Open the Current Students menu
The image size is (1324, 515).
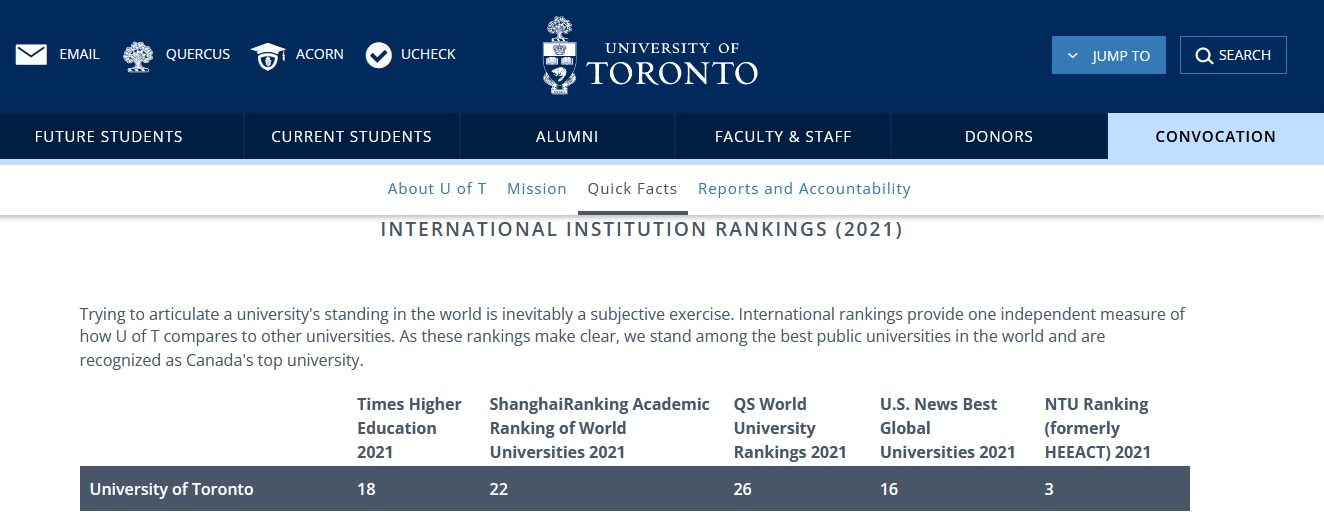(x=352, y=136)
